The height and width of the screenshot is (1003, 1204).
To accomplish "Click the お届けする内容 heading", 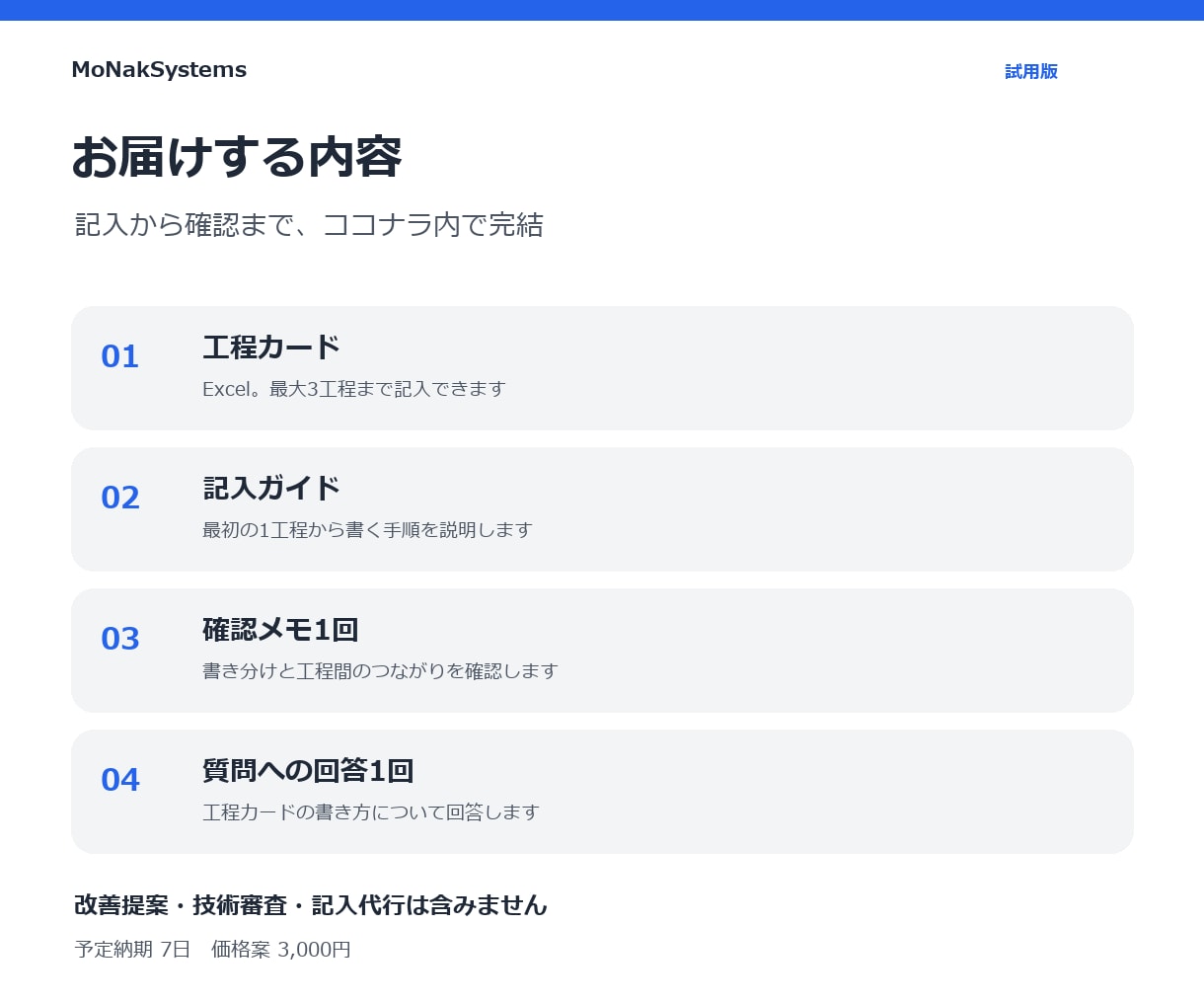I will 237,157.
